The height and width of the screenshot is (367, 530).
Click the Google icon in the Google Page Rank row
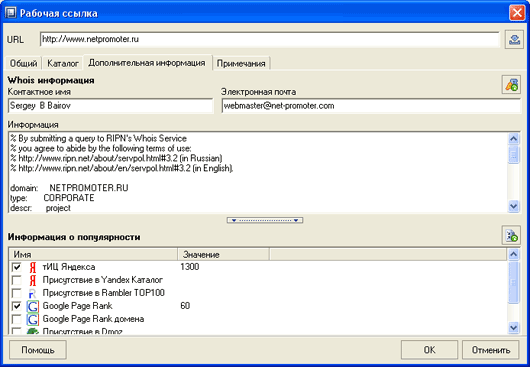click(x=32, y=306)
